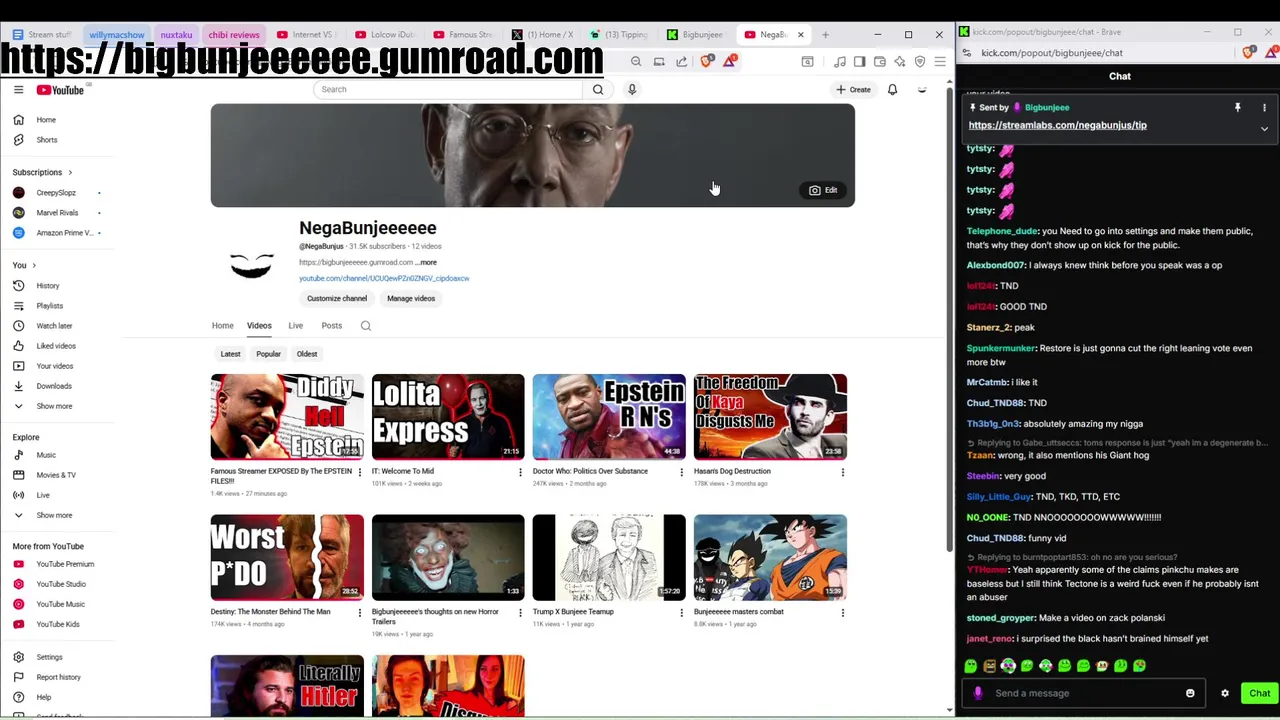Open Liked videos in sidebar
Image resolution: width=1280 pixels, height=720 pixels.
click(x=55, y=346)
